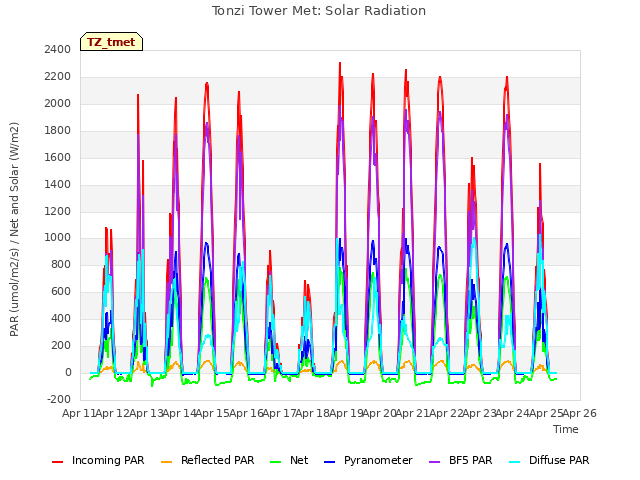The width and height of the screenshot is (640, 480).
Task: Click the Apr 22 x-axis tick label
Action: tap(446, 413)
